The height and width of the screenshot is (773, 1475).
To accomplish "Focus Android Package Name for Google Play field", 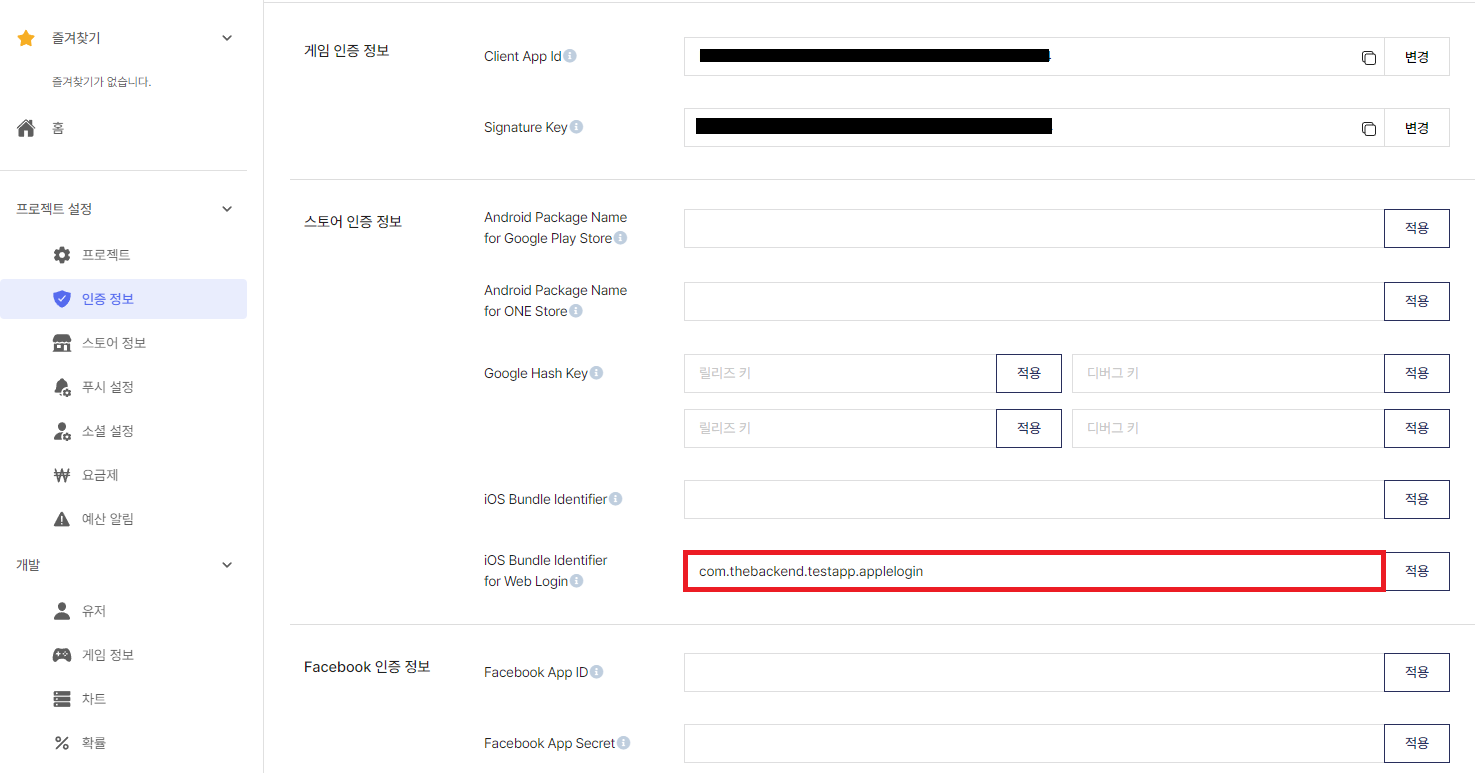I will (1034, 228).
